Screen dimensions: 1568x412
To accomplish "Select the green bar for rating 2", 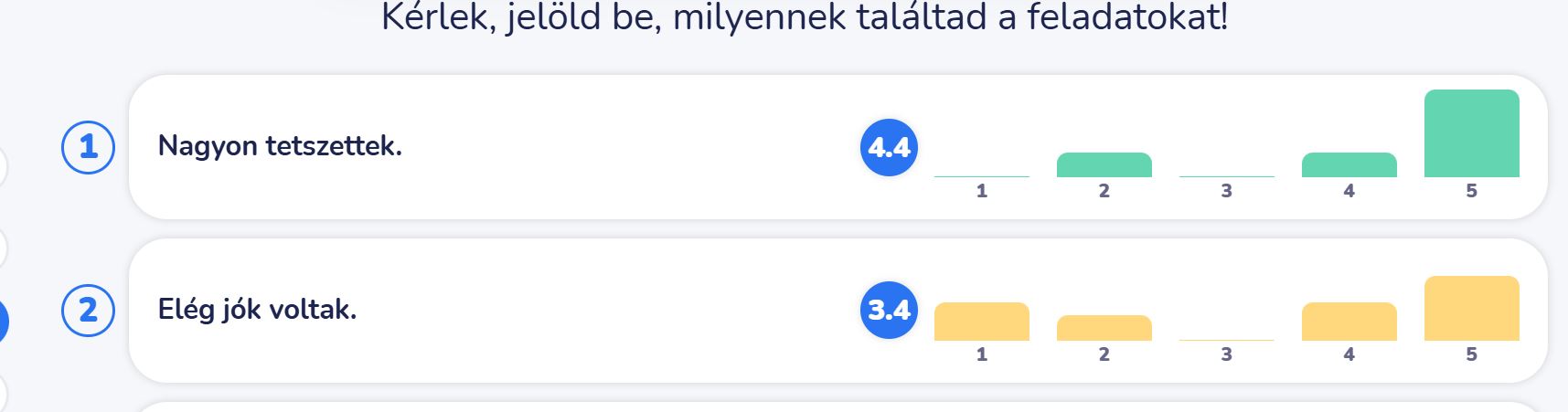I will point(1104,165).
